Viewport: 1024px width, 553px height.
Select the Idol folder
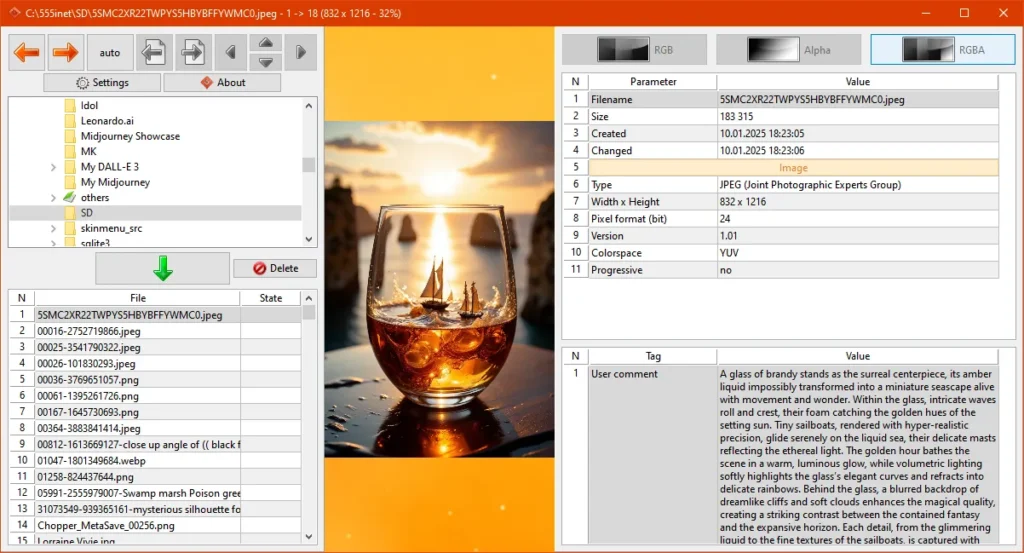[89, 105]
